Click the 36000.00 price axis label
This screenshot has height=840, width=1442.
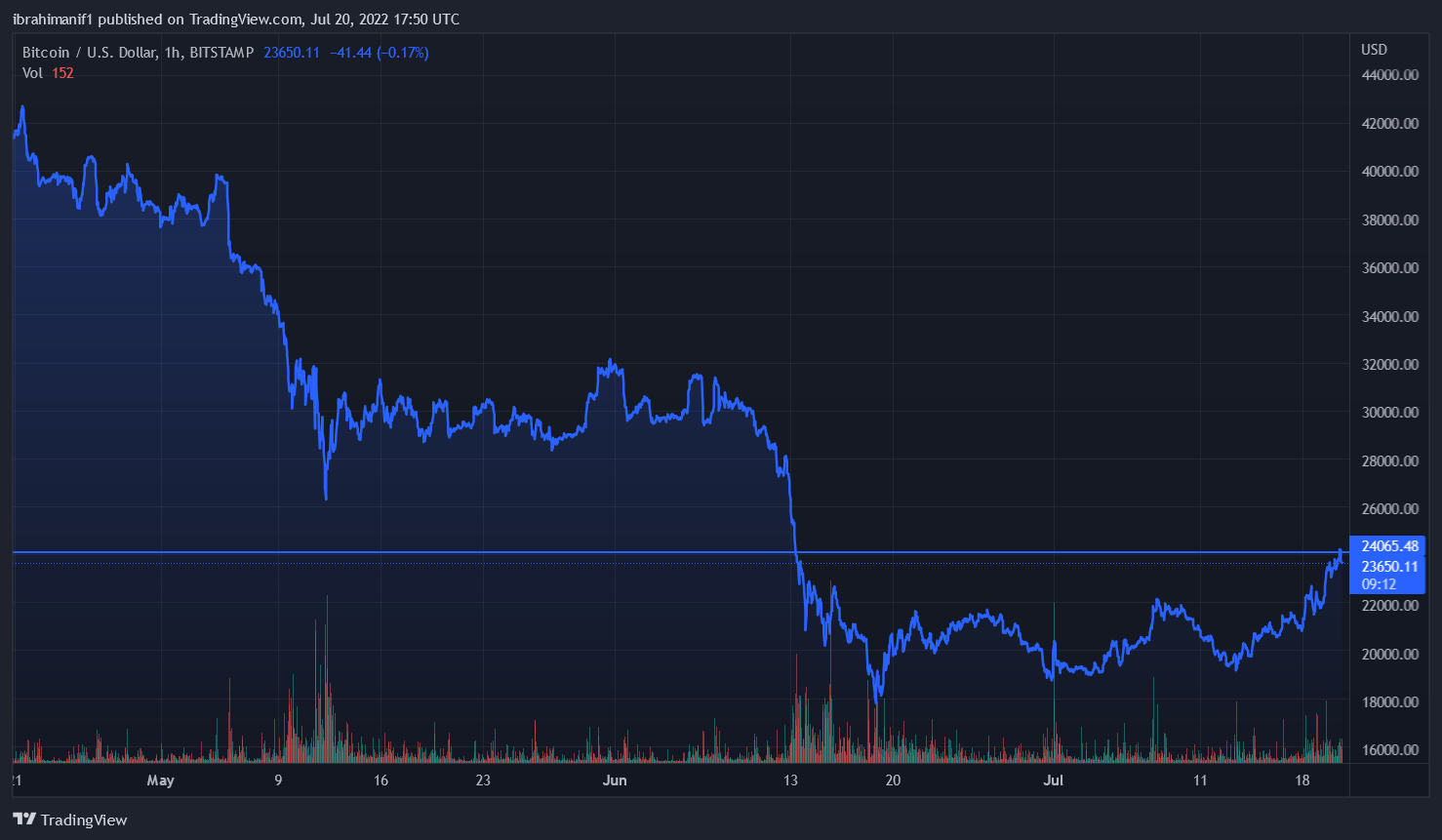coord(1390,268)
